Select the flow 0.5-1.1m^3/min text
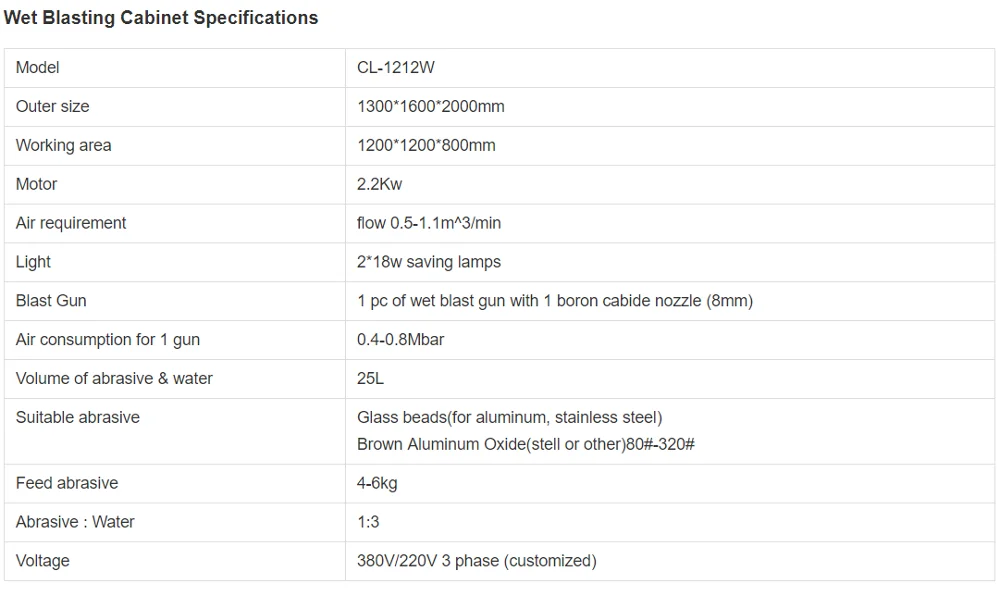This screenshot has height=596, width=1000. point(429,223)
